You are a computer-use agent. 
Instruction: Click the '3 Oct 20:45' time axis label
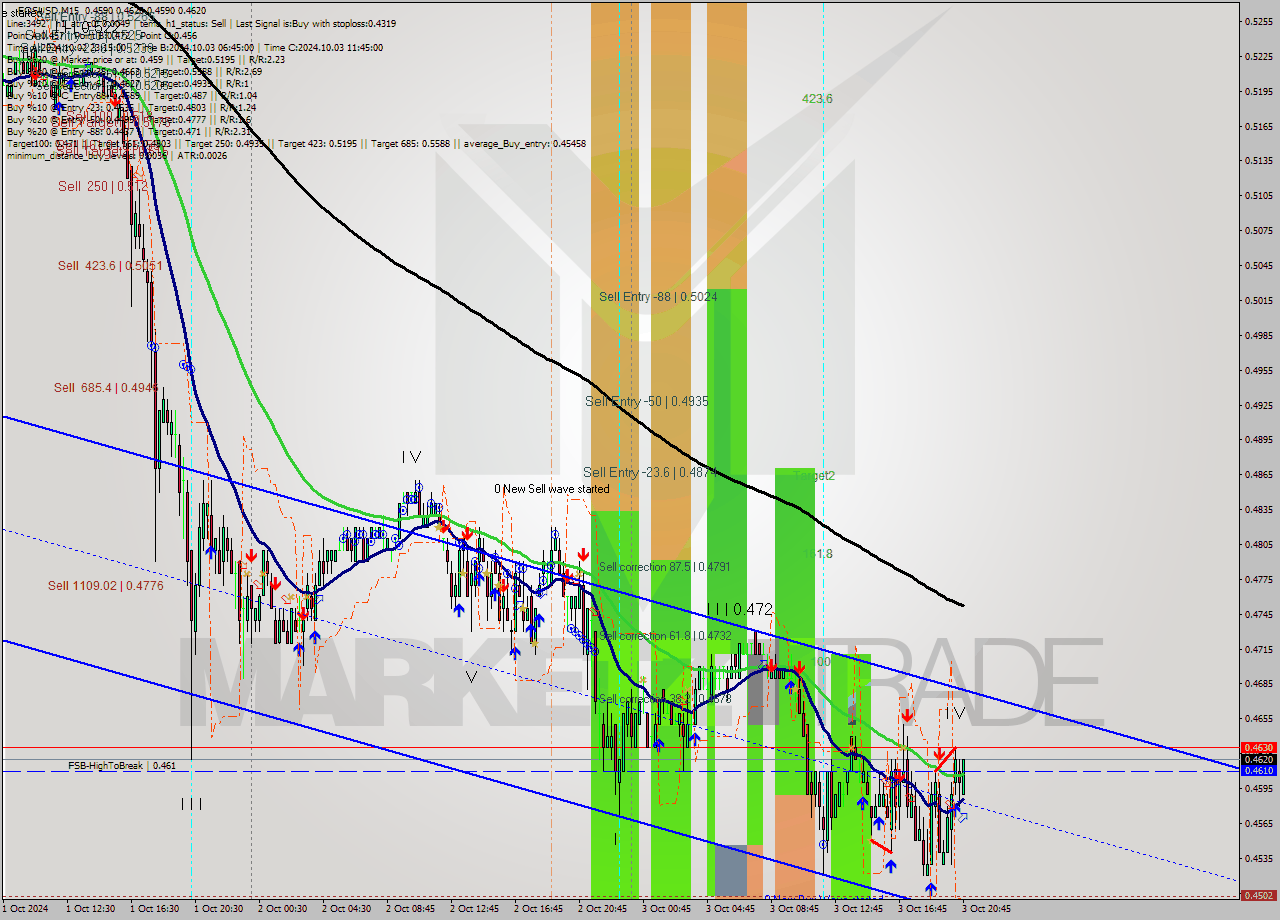point(987,909)
